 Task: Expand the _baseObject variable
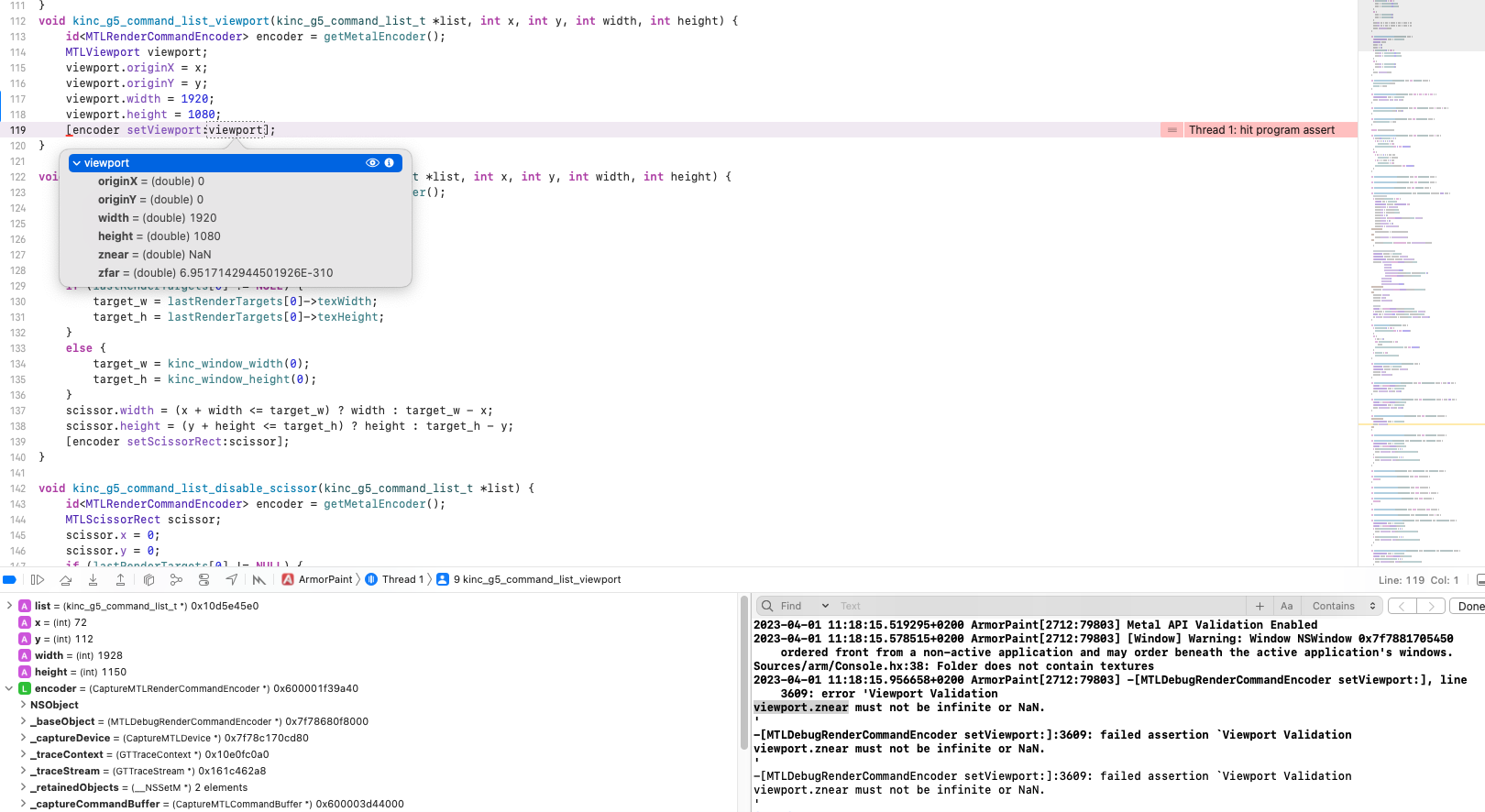pos(23,721)
